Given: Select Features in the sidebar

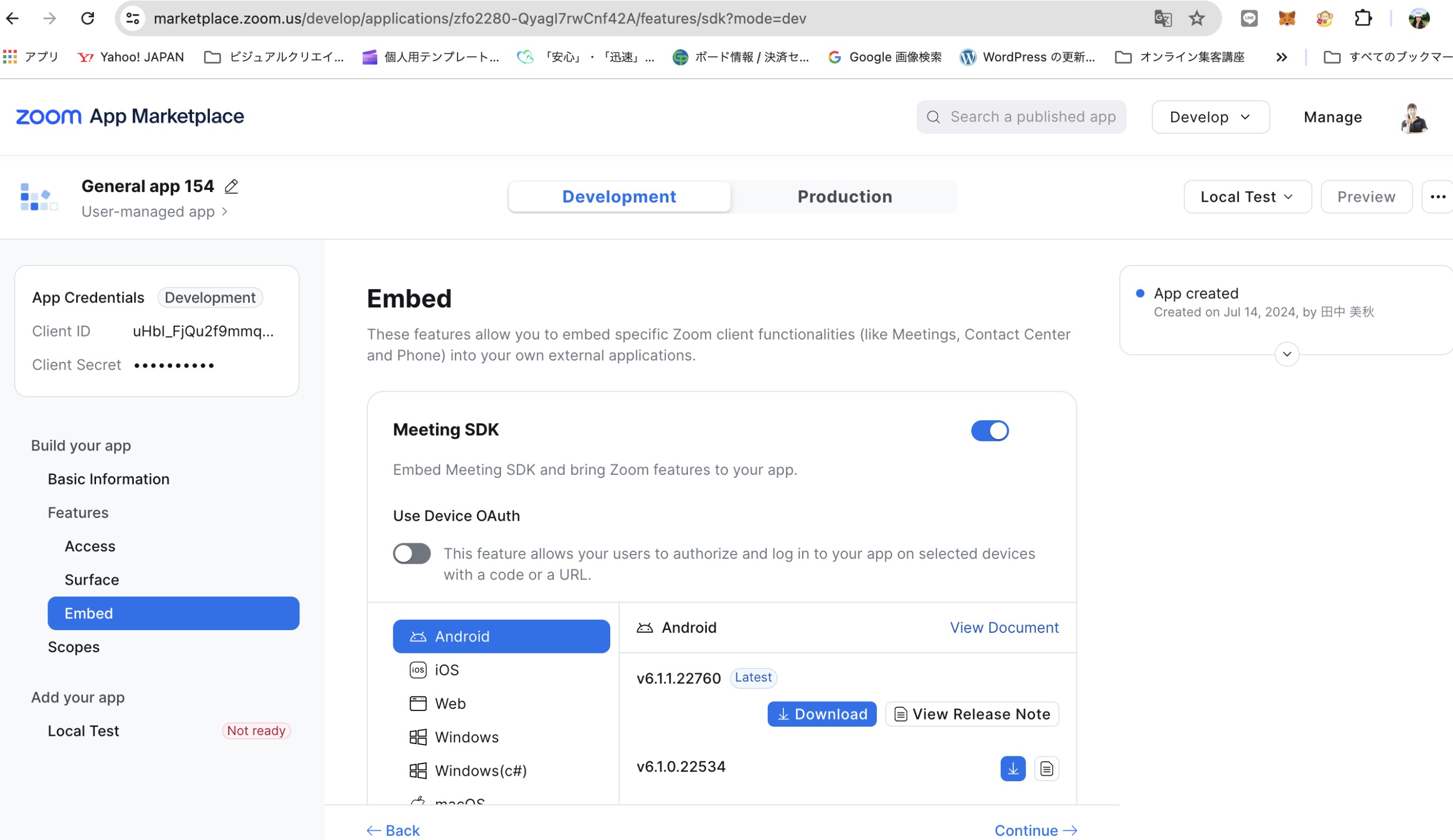Looking at the screenshot, I should (78, 513).
